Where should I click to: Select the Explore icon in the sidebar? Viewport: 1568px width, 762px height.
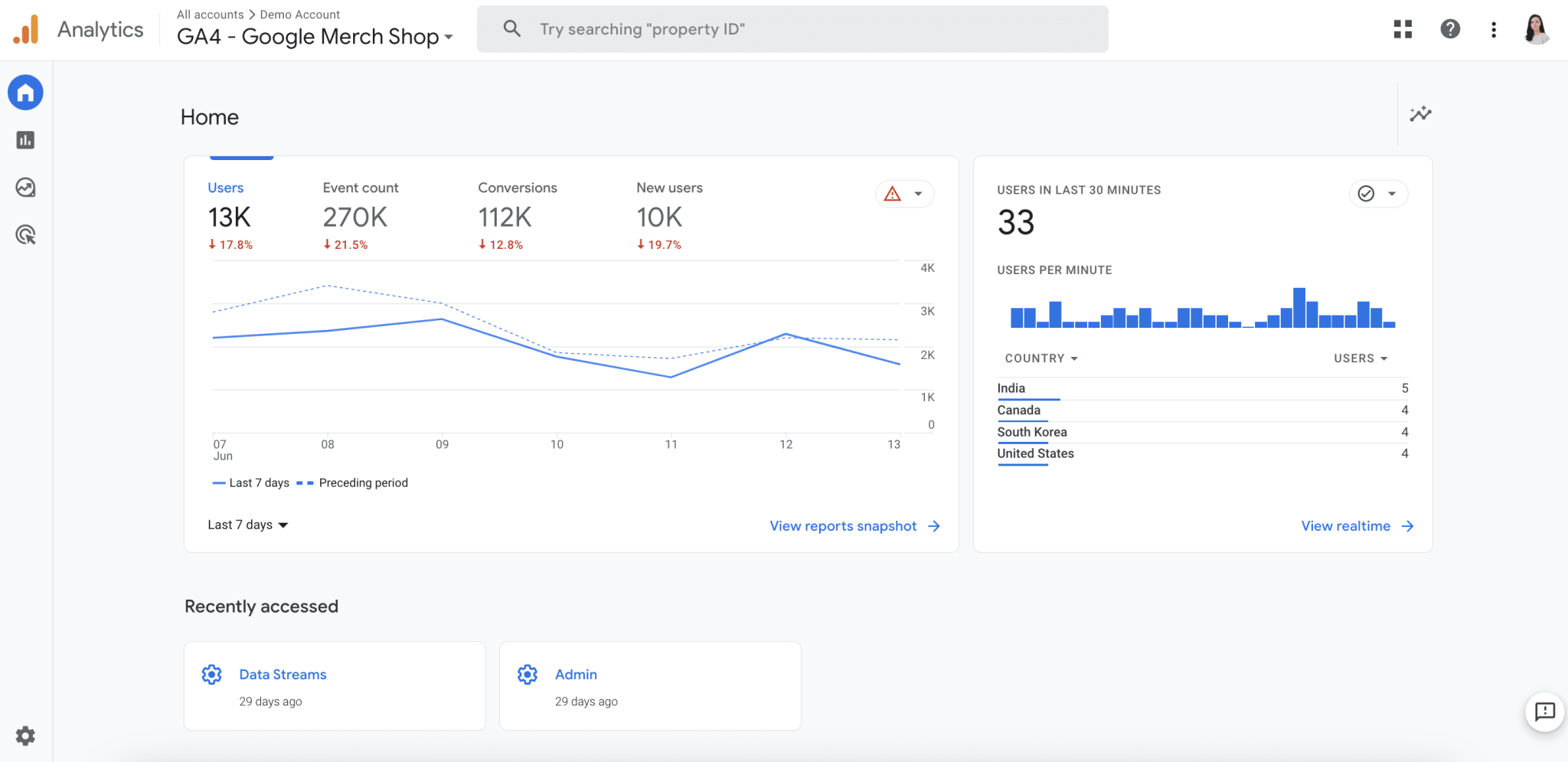pos(25,187)
